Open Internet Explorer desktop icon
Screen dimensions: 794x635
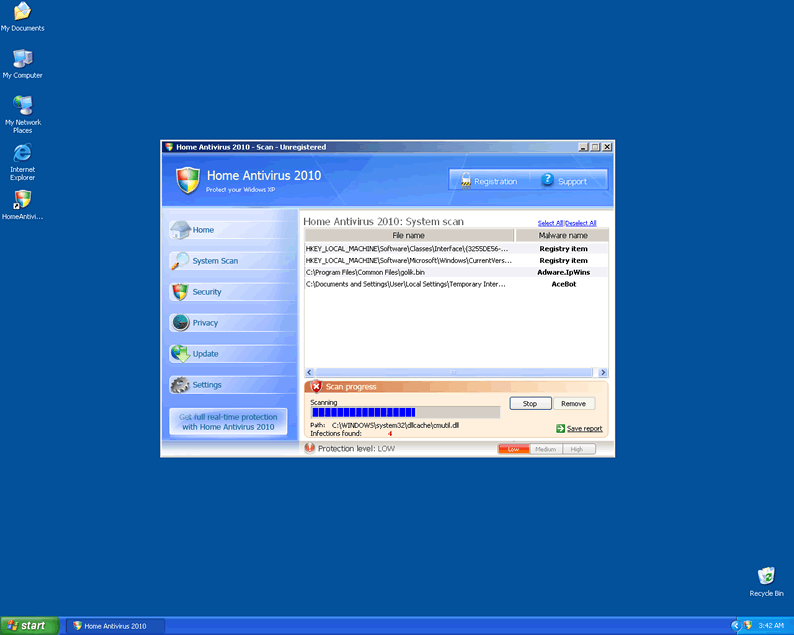tap(22, 153)
